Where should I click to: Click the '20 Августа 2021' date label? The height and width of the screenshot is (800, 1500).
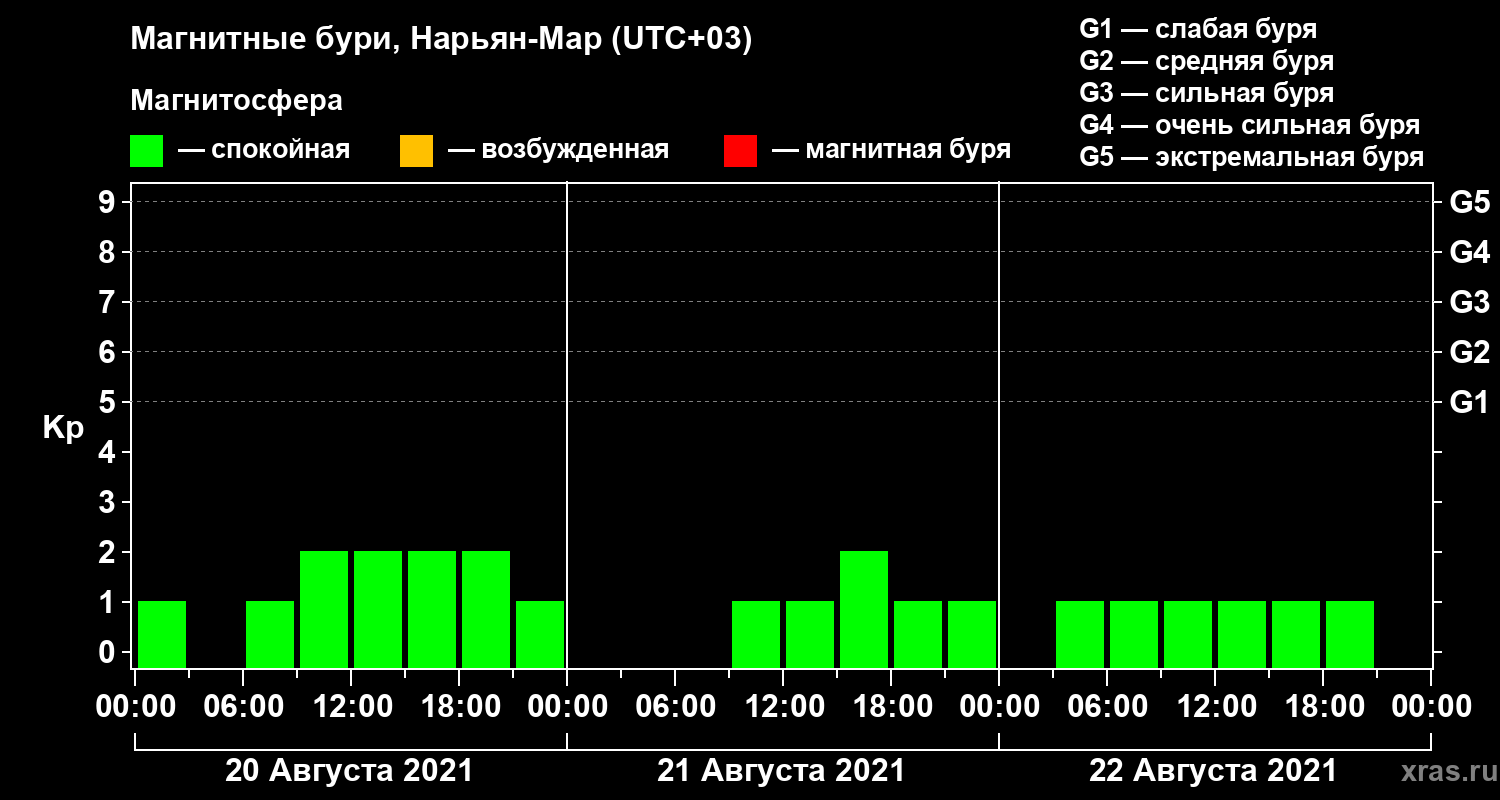pos(349,771)
